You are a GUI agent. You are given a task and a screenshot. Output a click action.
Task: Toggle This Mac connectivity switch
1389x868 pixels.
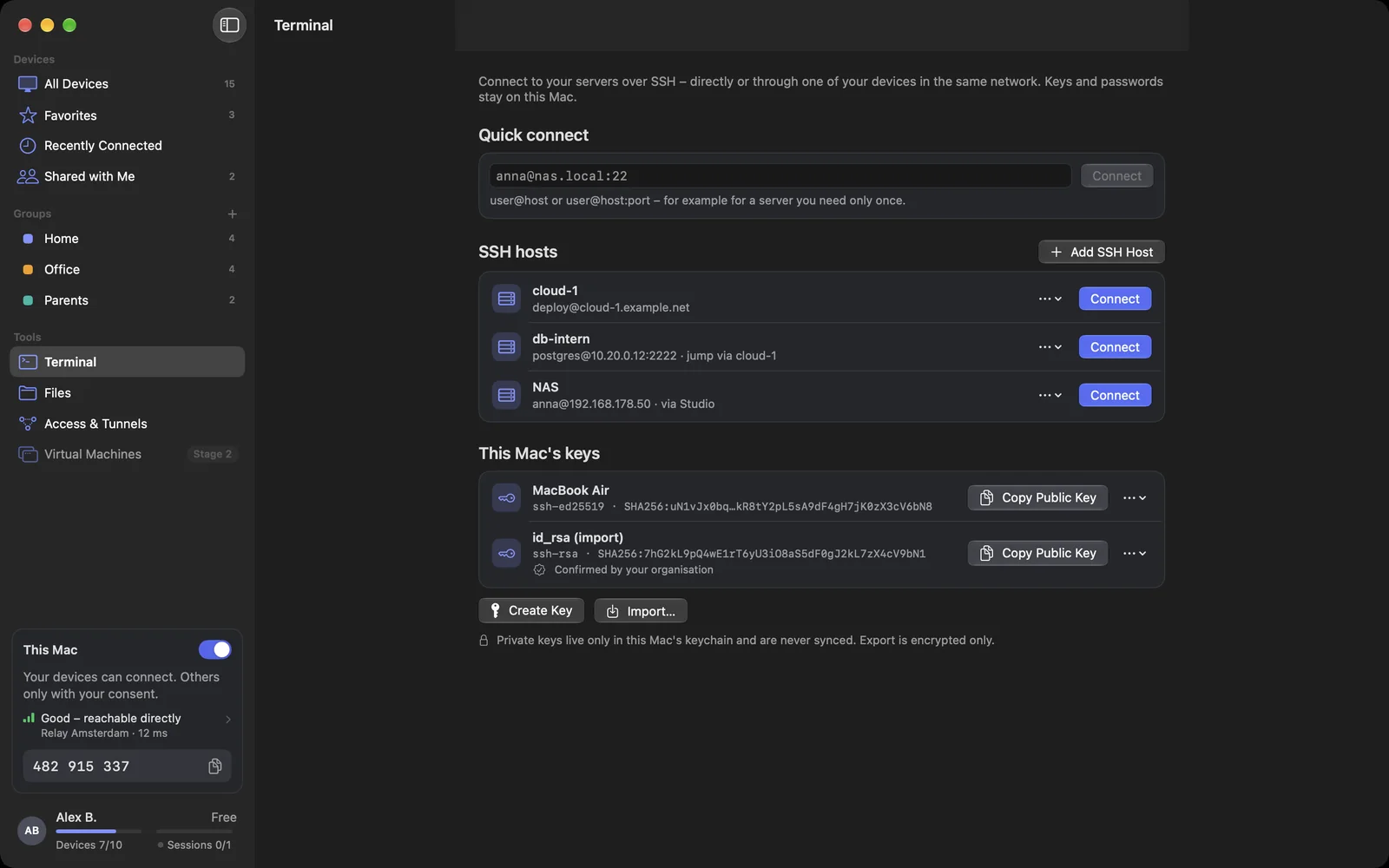pyautogui.click(x=214, y=650)
